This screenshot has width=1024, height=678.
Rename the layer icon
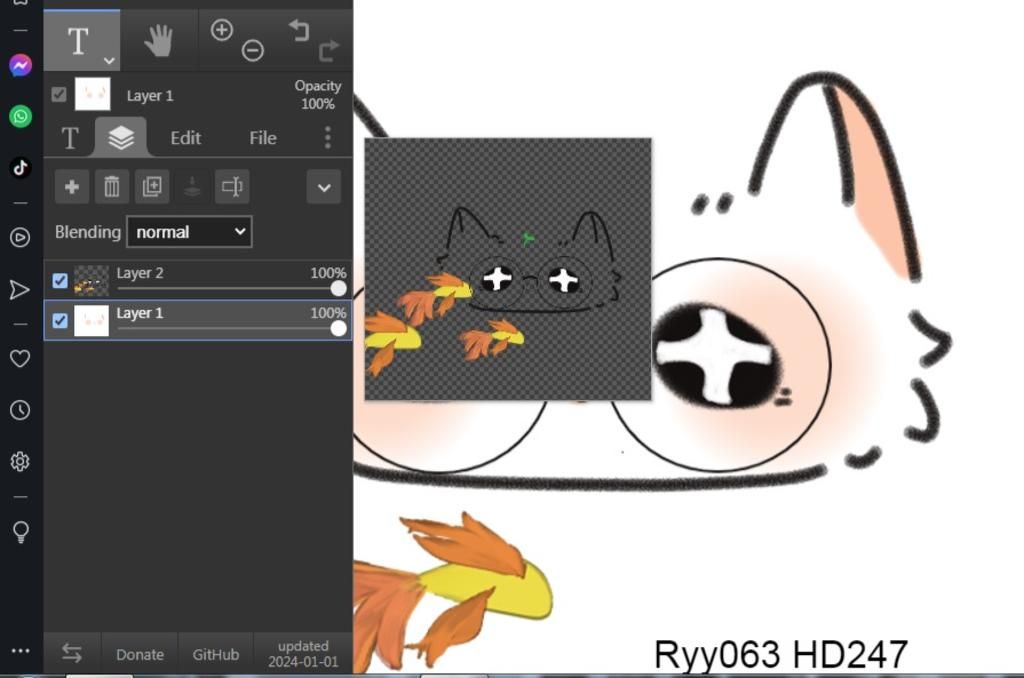232,187
